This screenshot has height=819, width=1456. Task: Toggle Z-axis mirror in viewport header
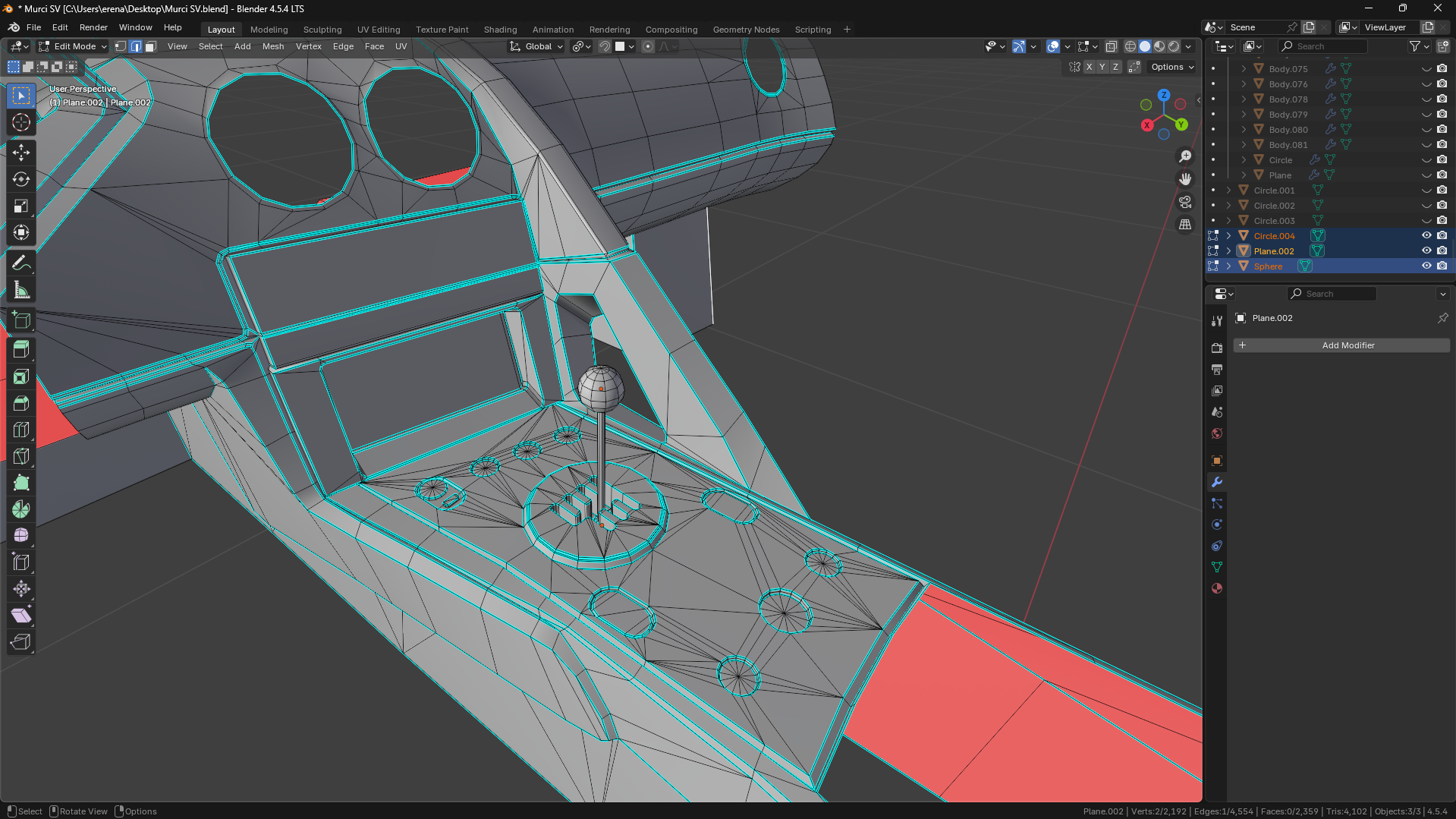pyautogui.click(x=1115, y=67)
